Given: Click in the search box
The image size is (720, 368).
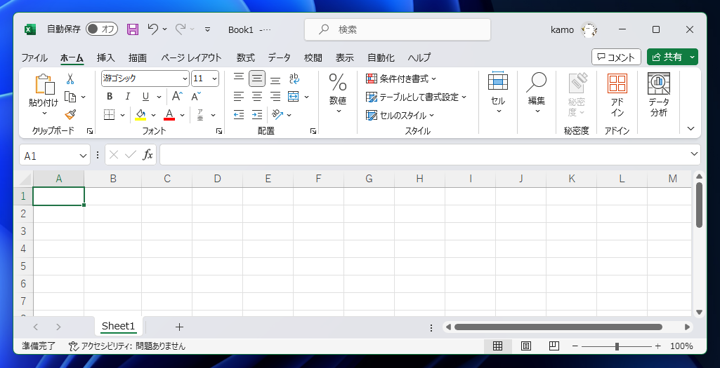Looking at the screenshot, I should pos(398,29).
